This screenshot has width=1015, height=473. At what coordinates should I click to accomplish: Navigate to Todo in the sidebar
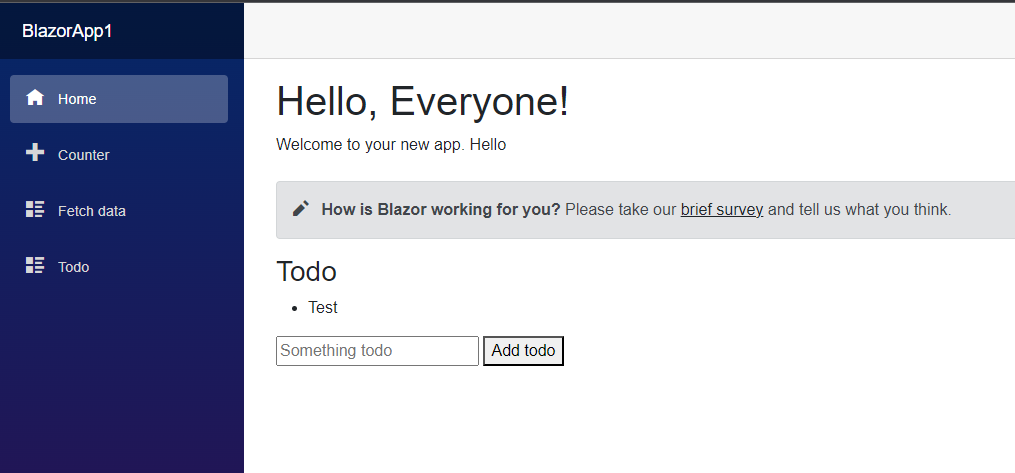pos(119,267)
